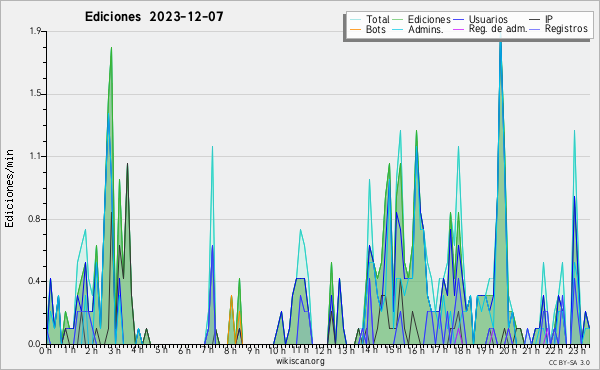Click the orange Bots legend line swatch
This screenshot has width=600, height=370.
tap(355, 29)
